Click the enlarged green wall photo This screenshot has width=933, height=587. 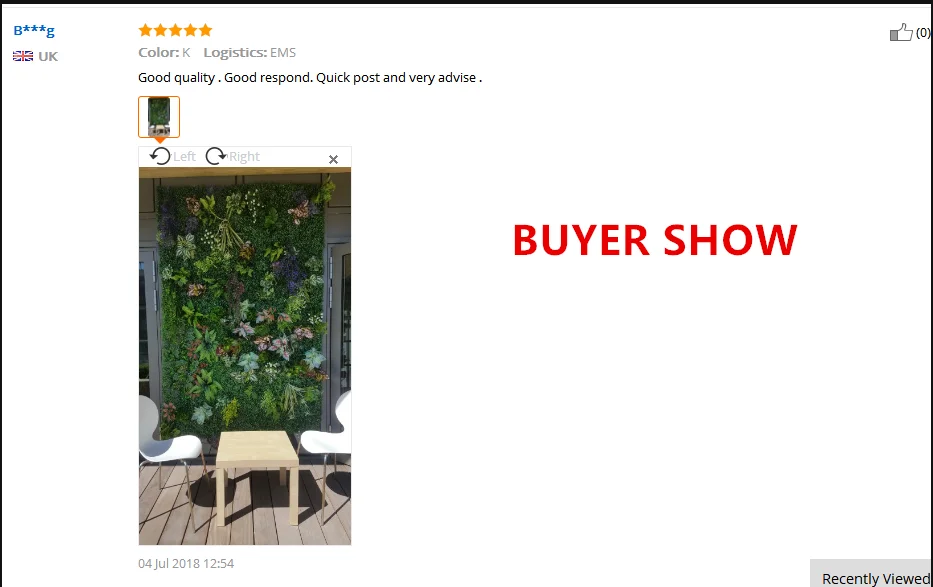pyautogui.click(x=245, y=356)
